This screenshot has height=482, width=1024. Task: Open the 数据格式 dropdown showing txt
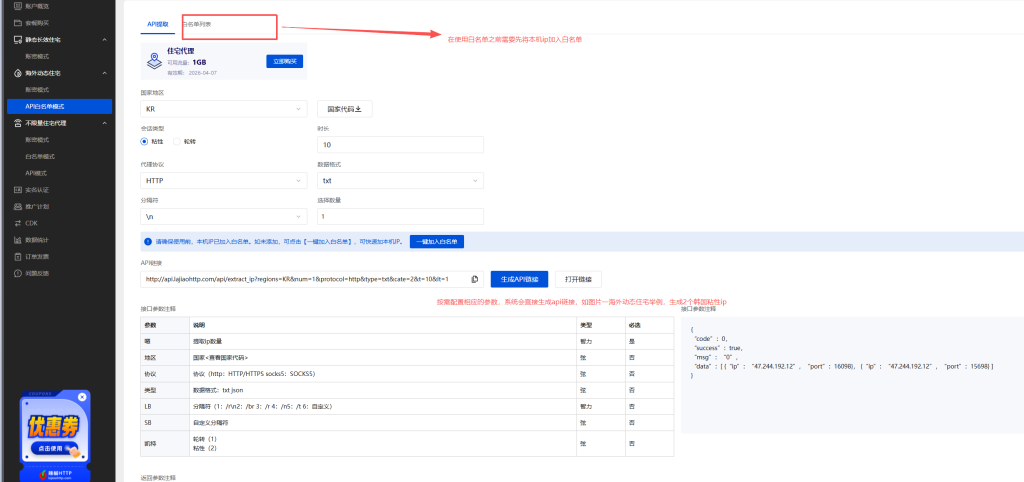(x=400, y=180)
